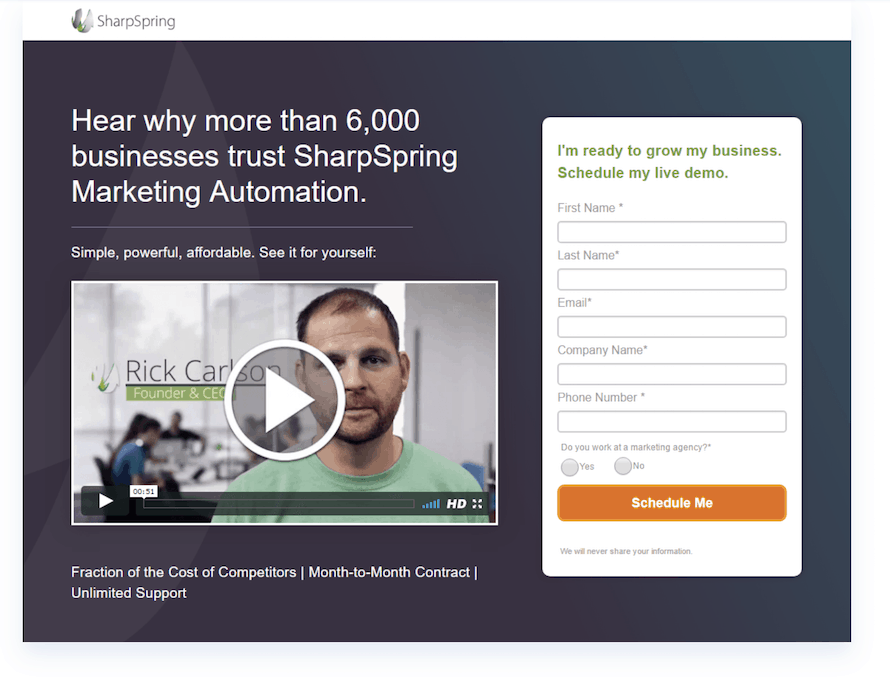Click the Last Name input field

click(671, 279)
